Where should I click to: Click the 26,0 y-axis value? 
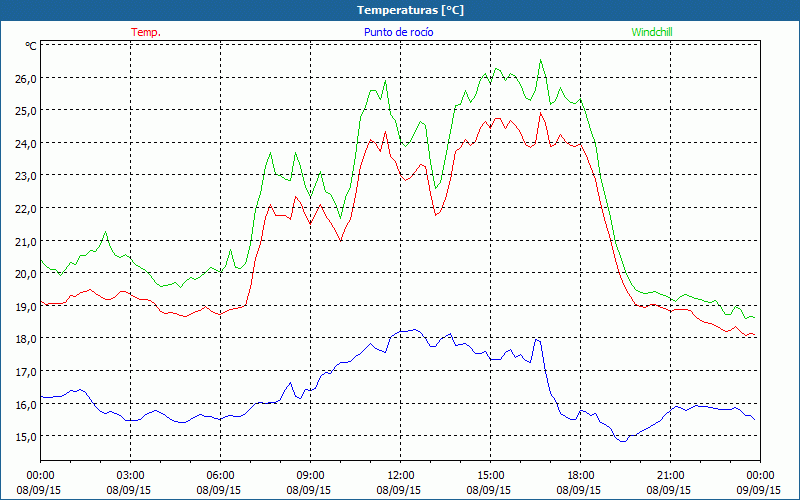27,78
